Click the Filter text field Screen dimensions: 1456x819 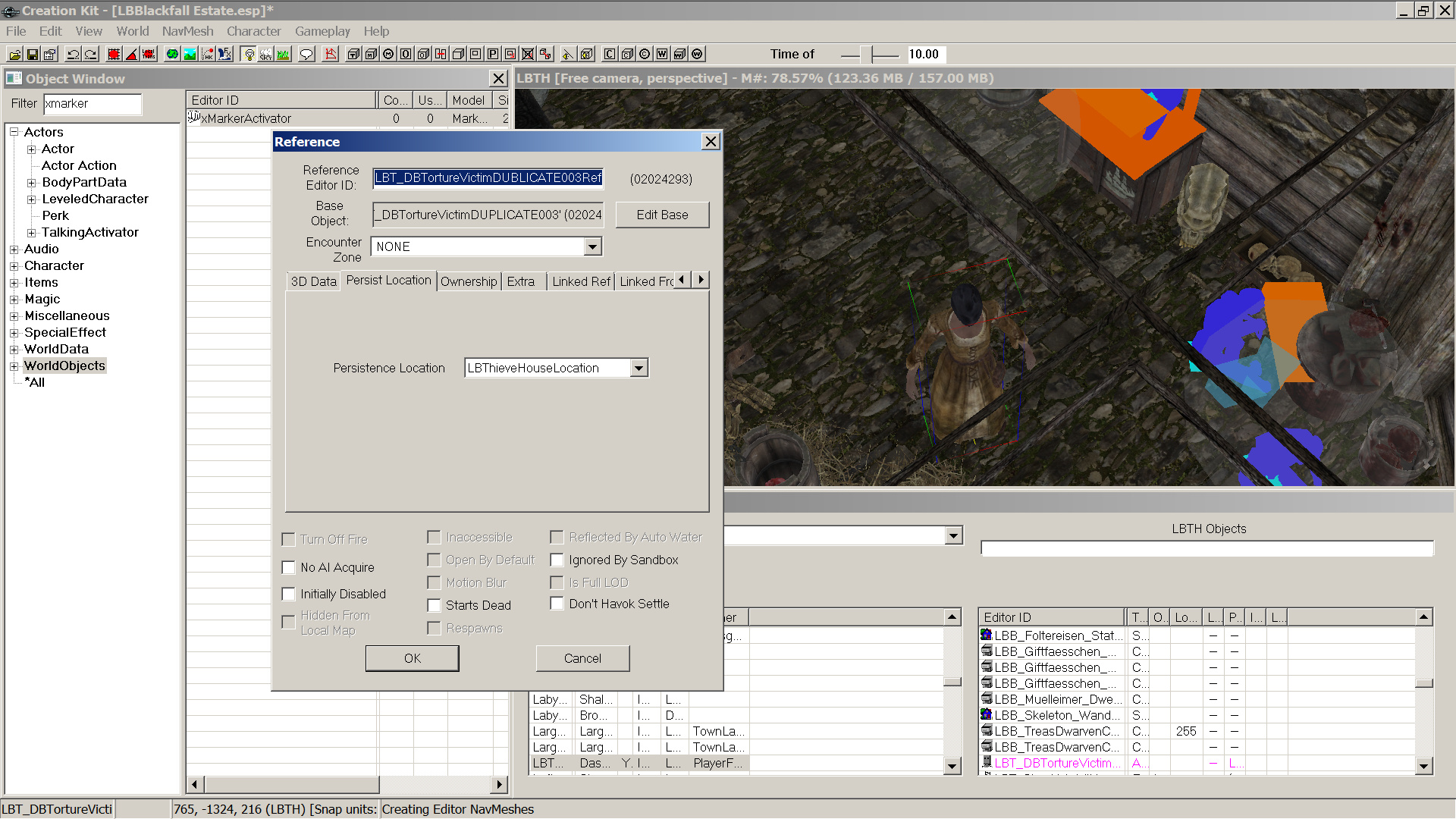pyautogui.click(x=92, y=104)
